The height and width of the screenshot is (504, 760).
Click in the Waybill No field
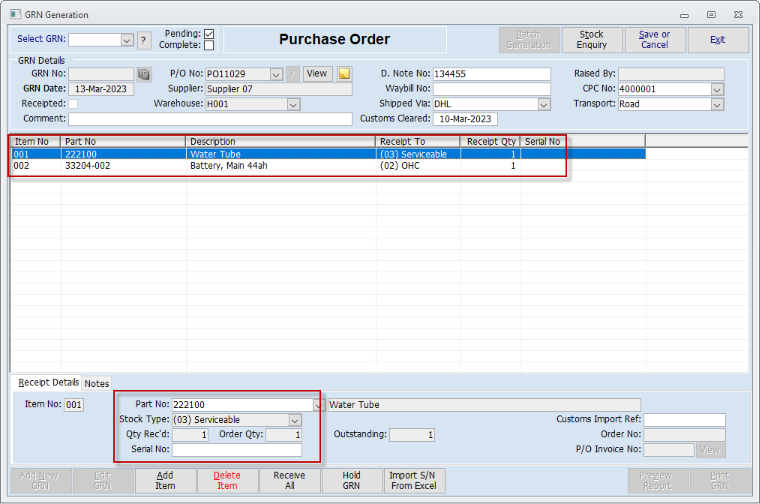(491, 89)
